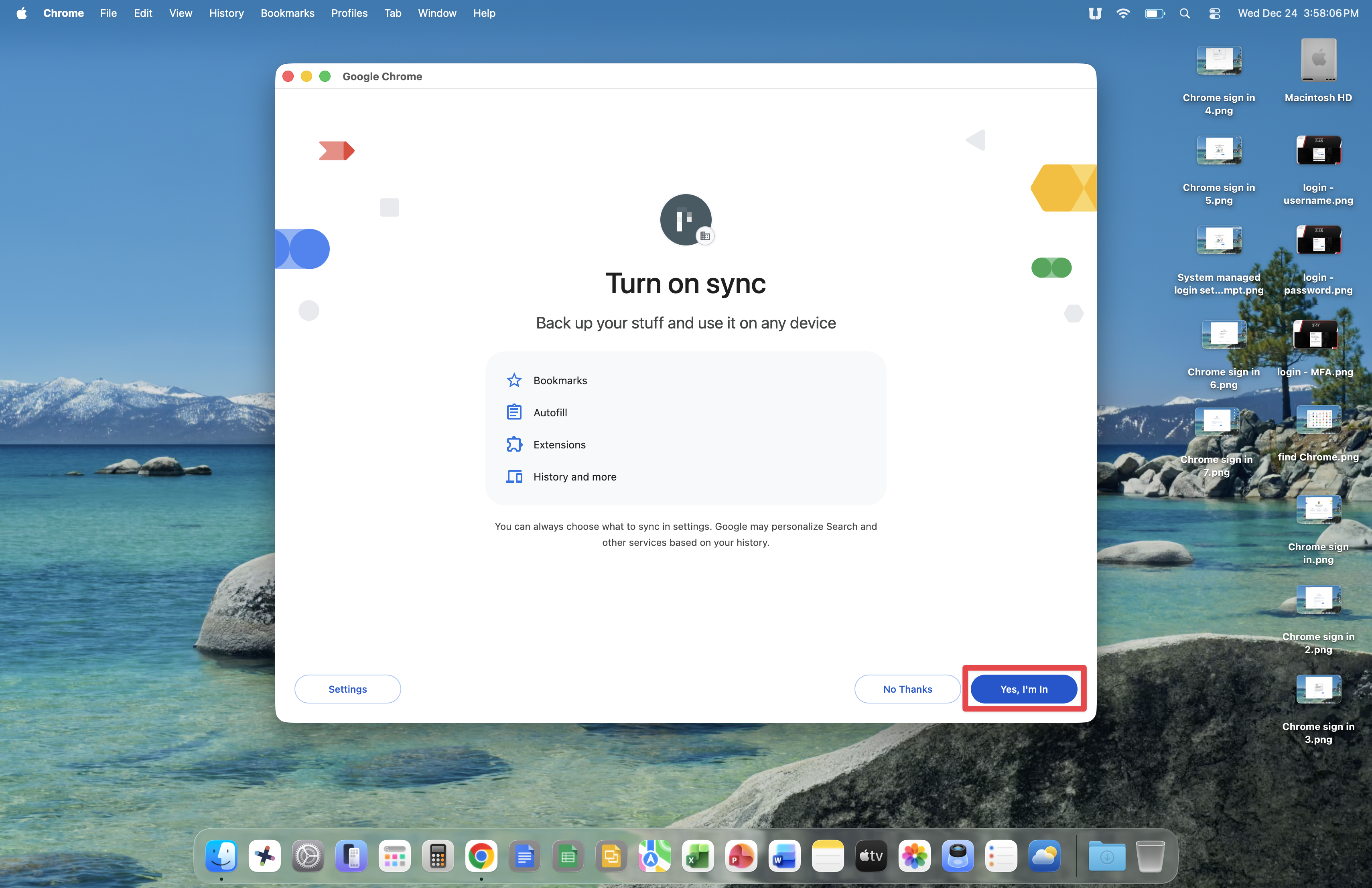Open the Downloads folder in dock
The width and height of the screenshot is (1372, 888).
pyautogui.click(x=1106, y=856)
